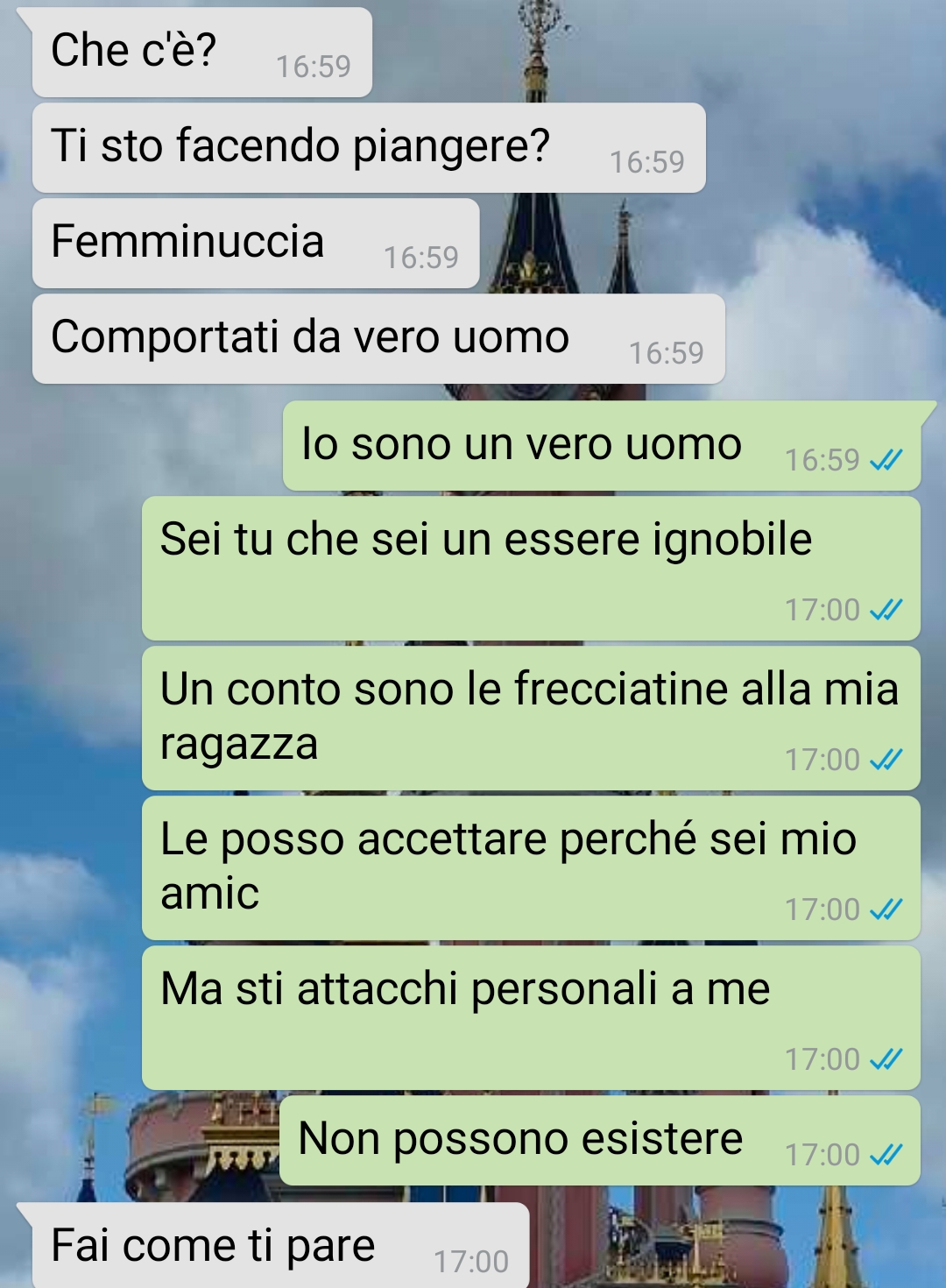Screen dimensions: 946x1288
Task: Tap the 16:59 timestamp on "Femminuccia"
Action: [421, 258]
